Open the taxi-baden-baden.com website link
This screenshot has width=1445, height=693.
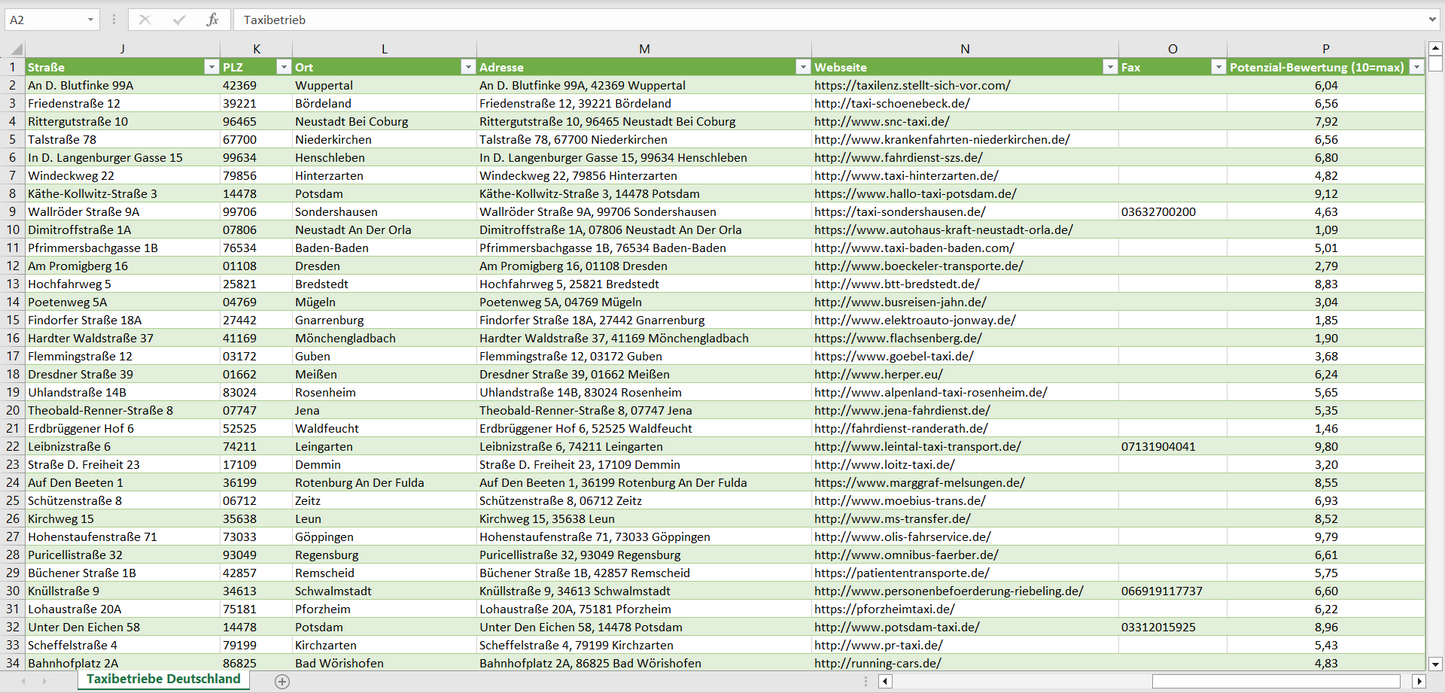pyautogui.click(x=914, y=248)
